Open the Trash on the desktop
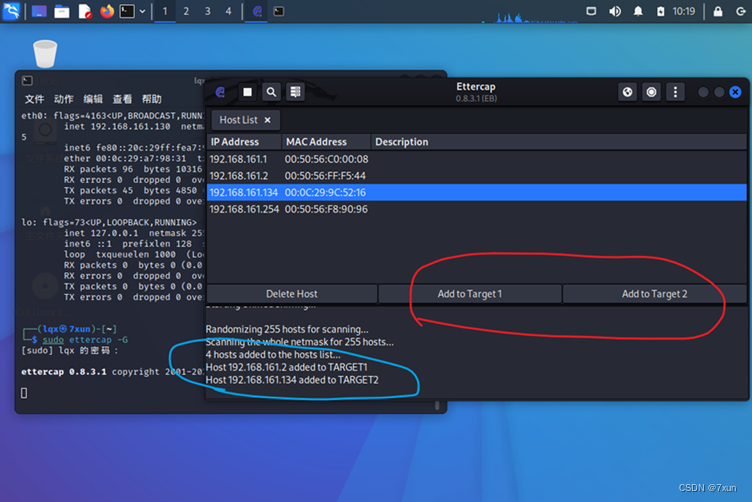 [45, 54]
